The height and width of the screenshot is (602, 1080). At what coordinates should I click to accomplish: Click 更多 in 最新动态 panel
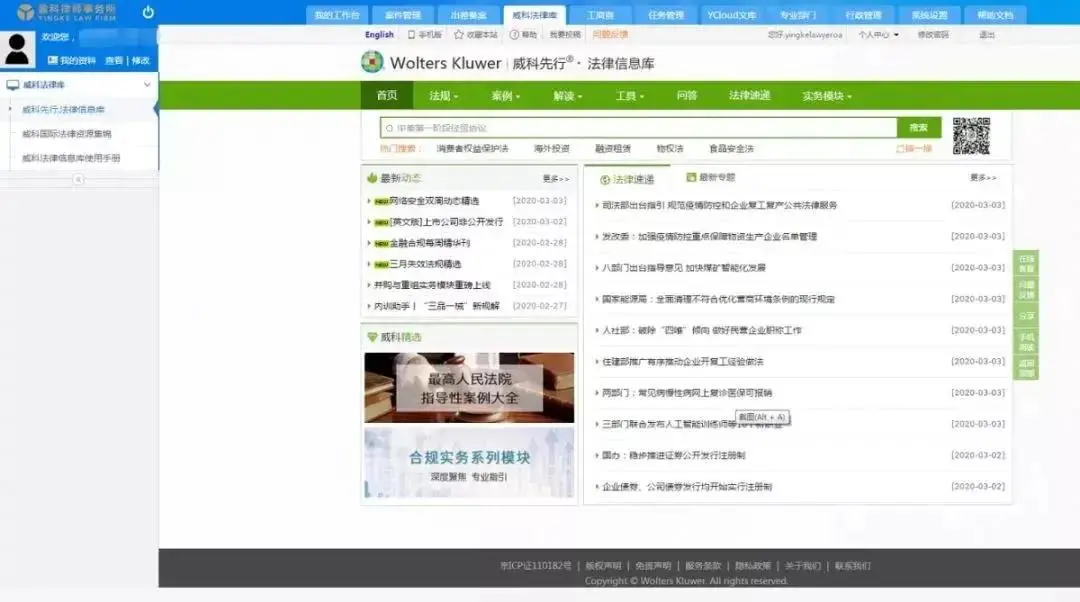pos(556,179)
